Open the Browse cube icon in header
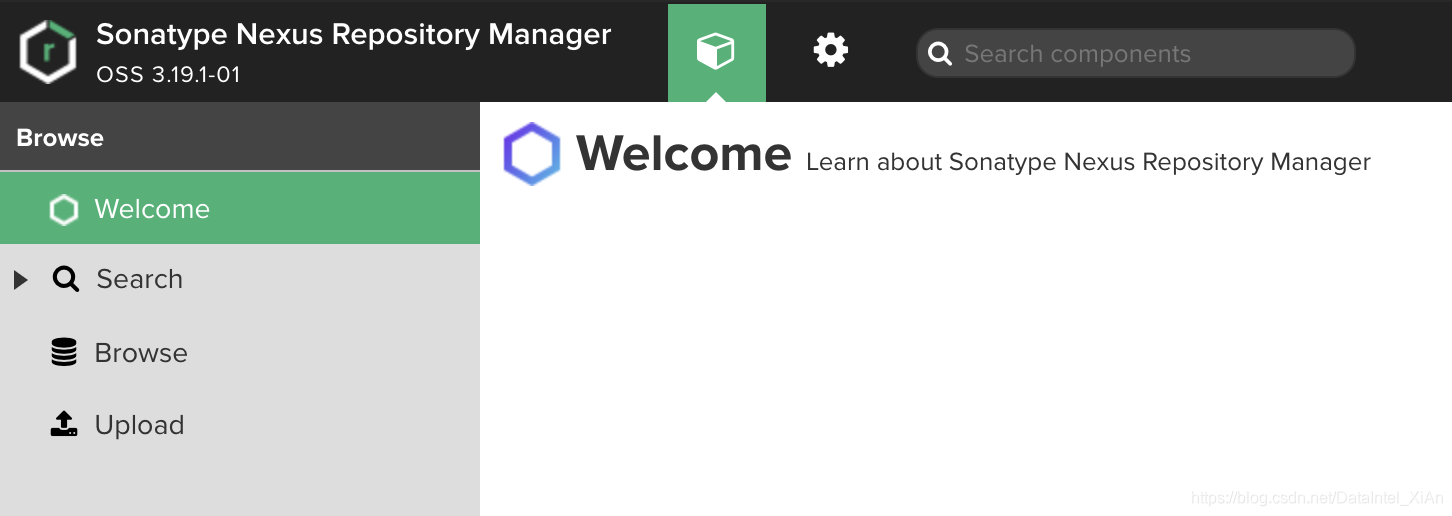The image size is (1452, 516). 716,51
